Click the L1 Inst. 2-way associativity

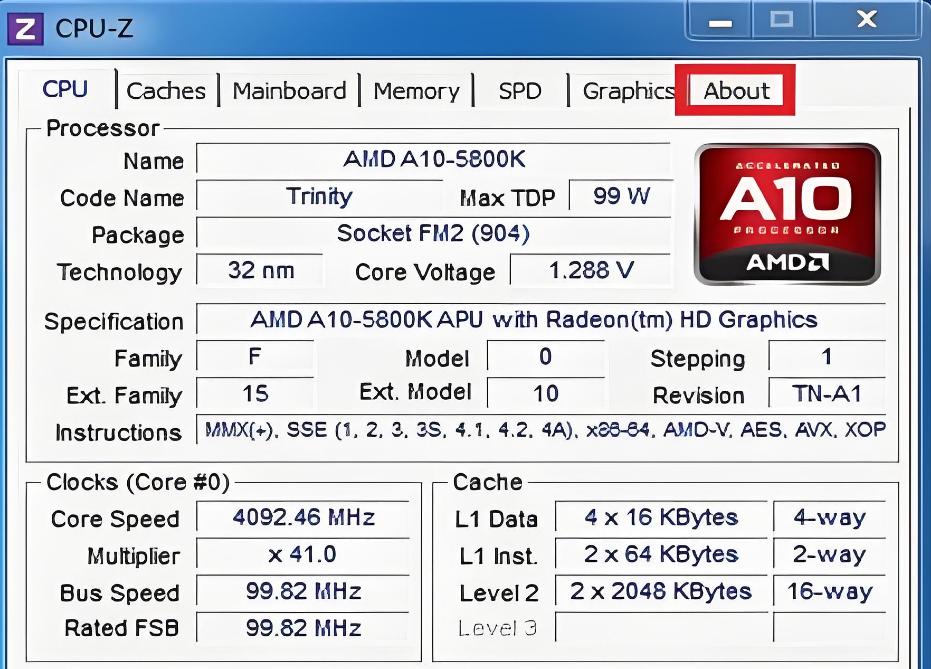point(829,554)
